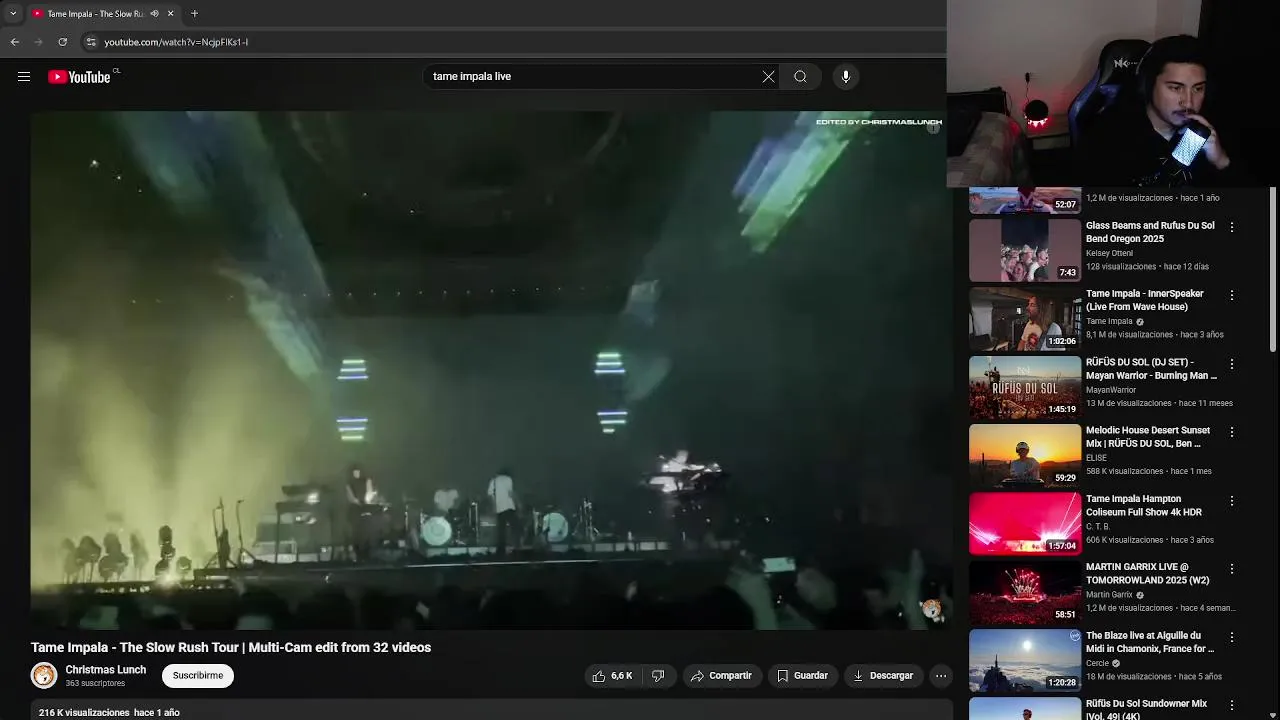The image size is (1280, 720).
Task: Open Glass Beams and Rufus Du Sol thumbnail
Action: click(x=1025, y=251)
